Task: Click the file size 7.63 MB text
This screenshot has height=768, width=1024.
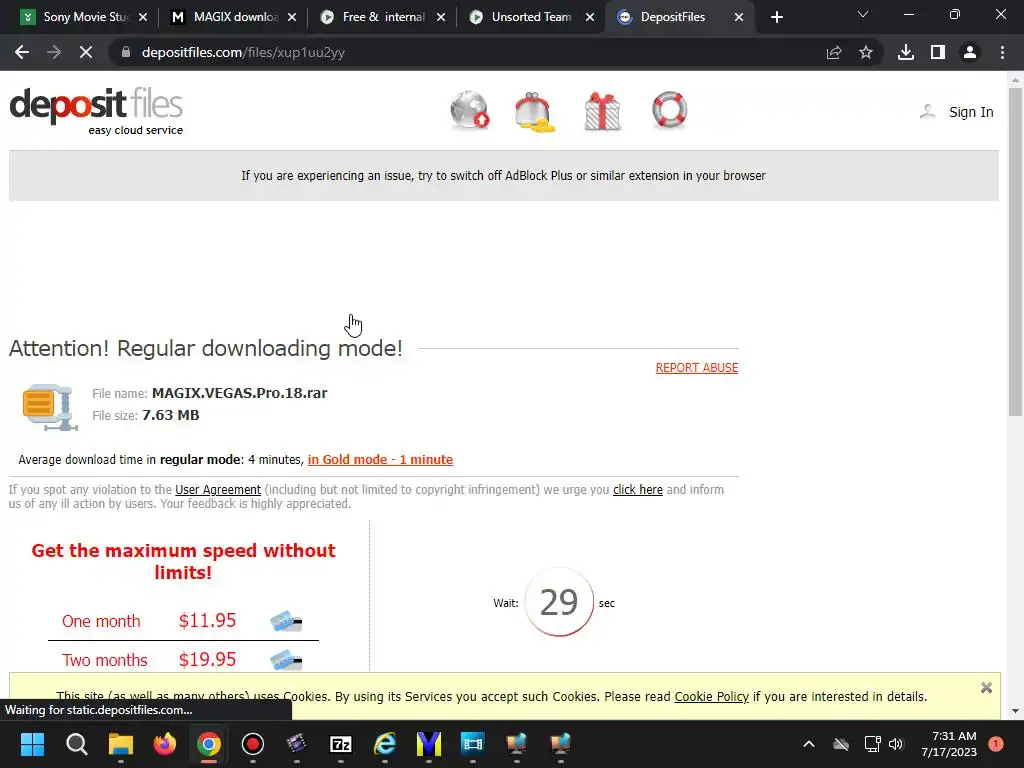Action: click(x=170, y=415)
